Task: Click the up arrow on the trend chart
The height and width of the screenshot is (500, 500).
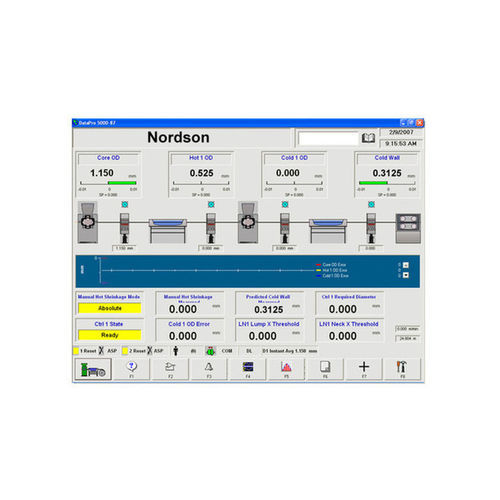Action: pos(406,265)
